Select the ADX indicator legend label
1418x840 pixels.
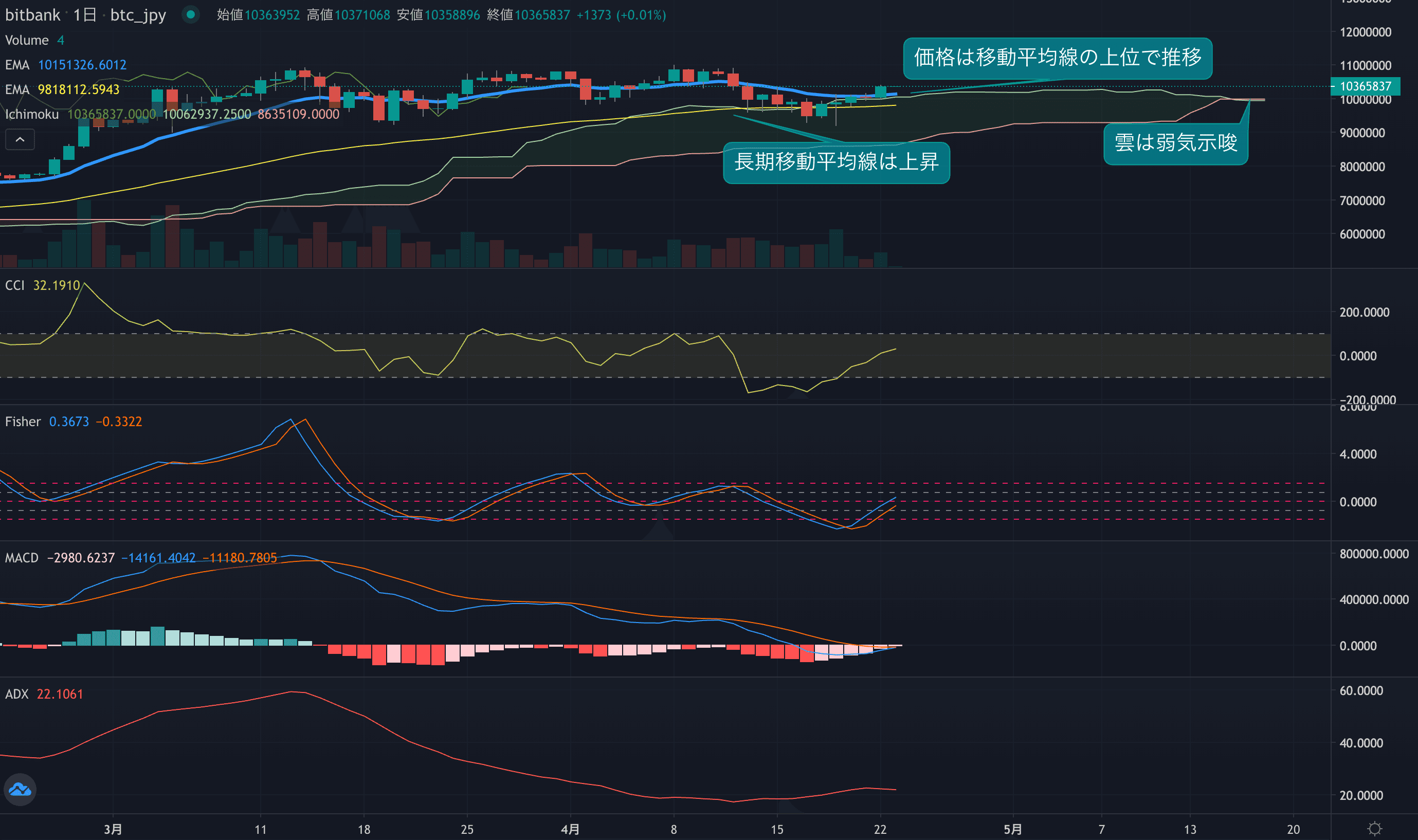click(16, 694)
